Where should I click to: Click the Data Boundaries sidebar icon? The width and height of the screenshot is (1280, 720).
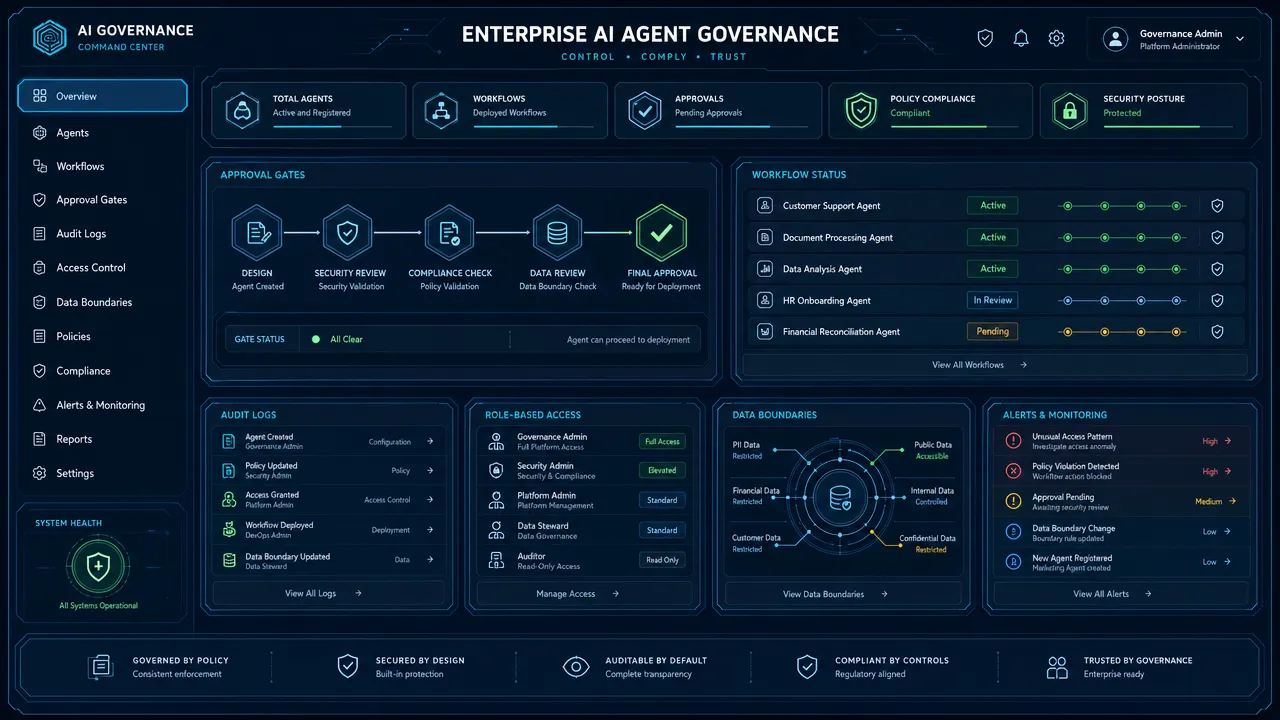(x=40, y=302)
